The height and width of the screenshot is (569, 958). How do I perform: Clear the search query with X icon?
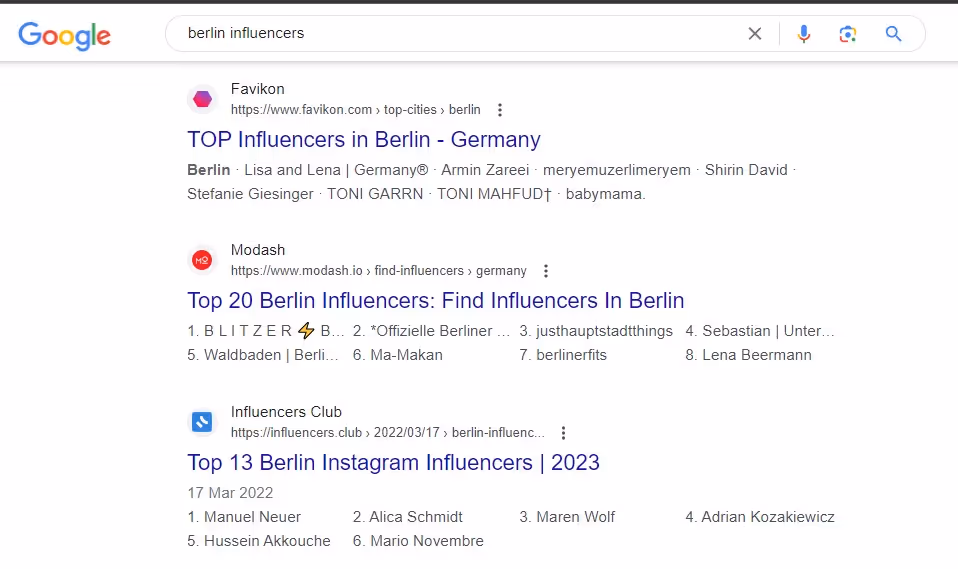pos(755,34)
